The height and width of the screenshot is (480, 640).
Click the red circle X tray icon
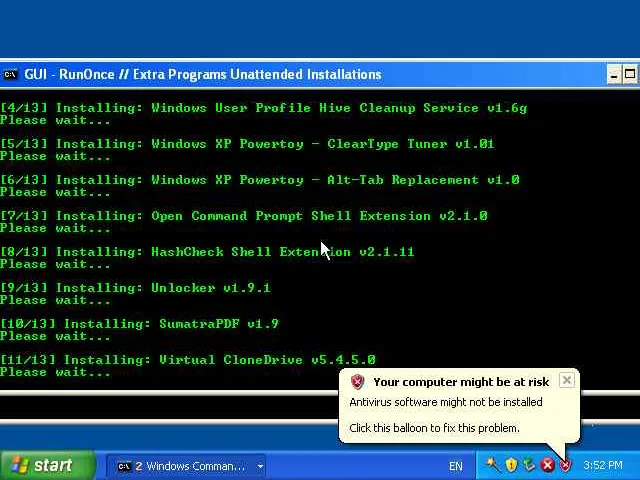(547, 464)
